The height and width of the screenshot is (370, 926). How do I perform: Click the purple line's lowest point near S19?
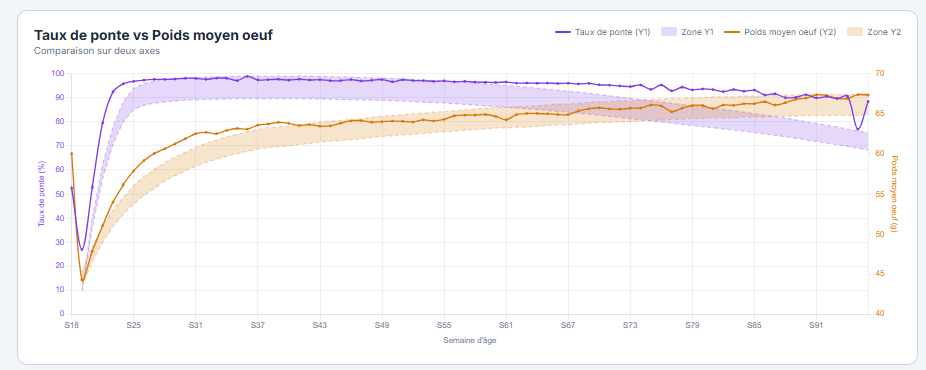82,249
